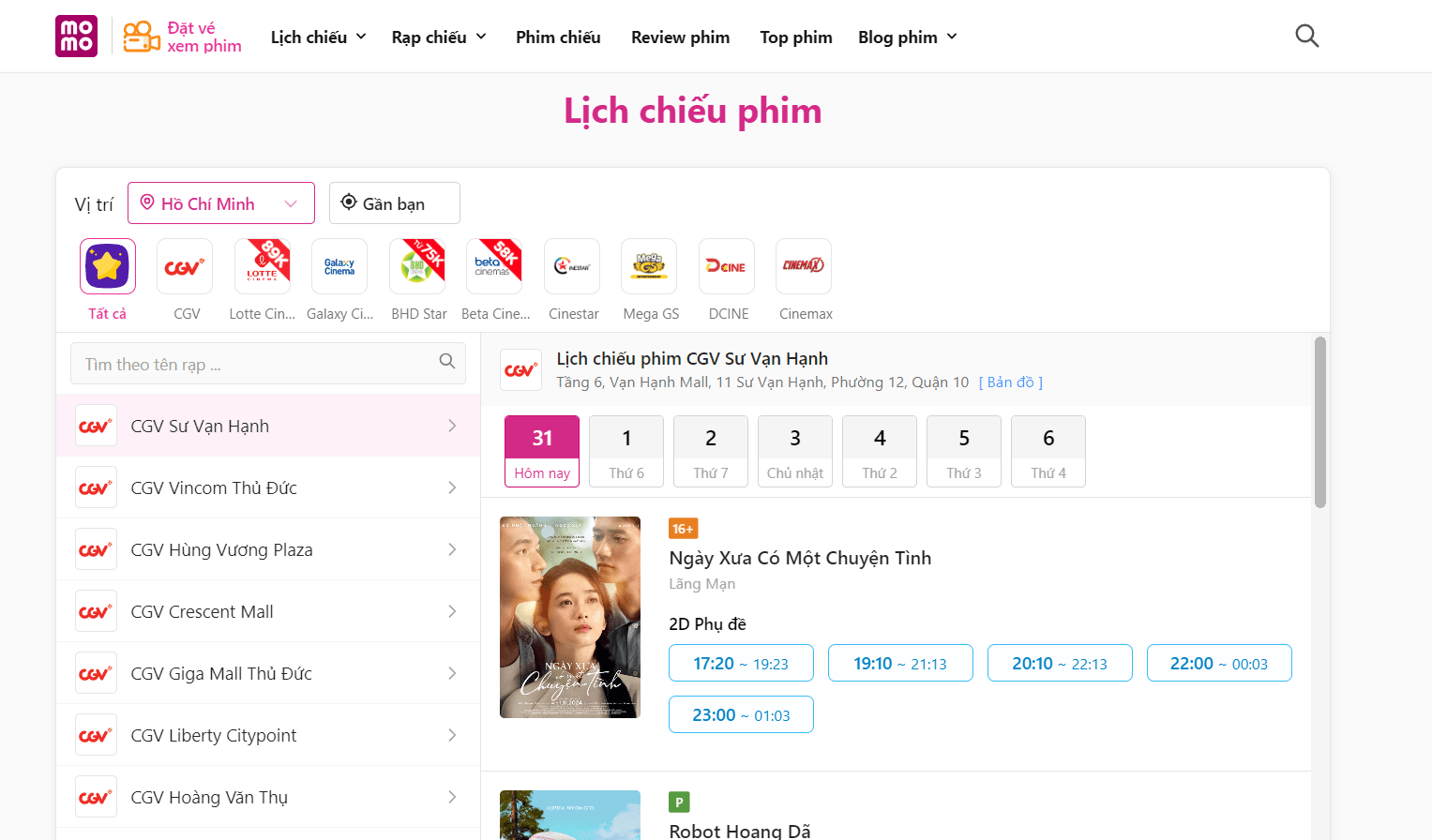Expand the Rạp chiếu menu
The height and width of the screenshot is (840, 1432).
439,37
